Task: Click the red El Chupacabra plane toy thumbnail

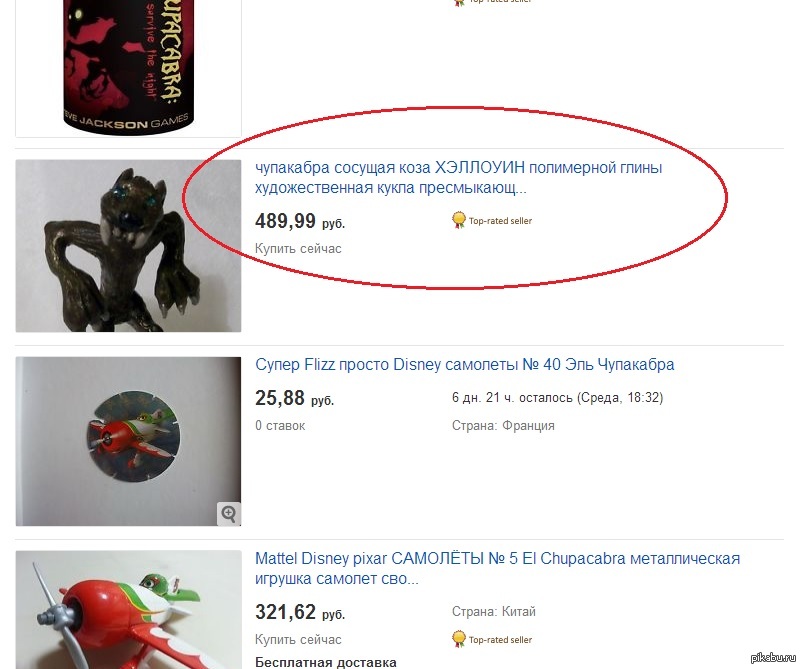Action: pyautogui.click(x=128, y=610)
